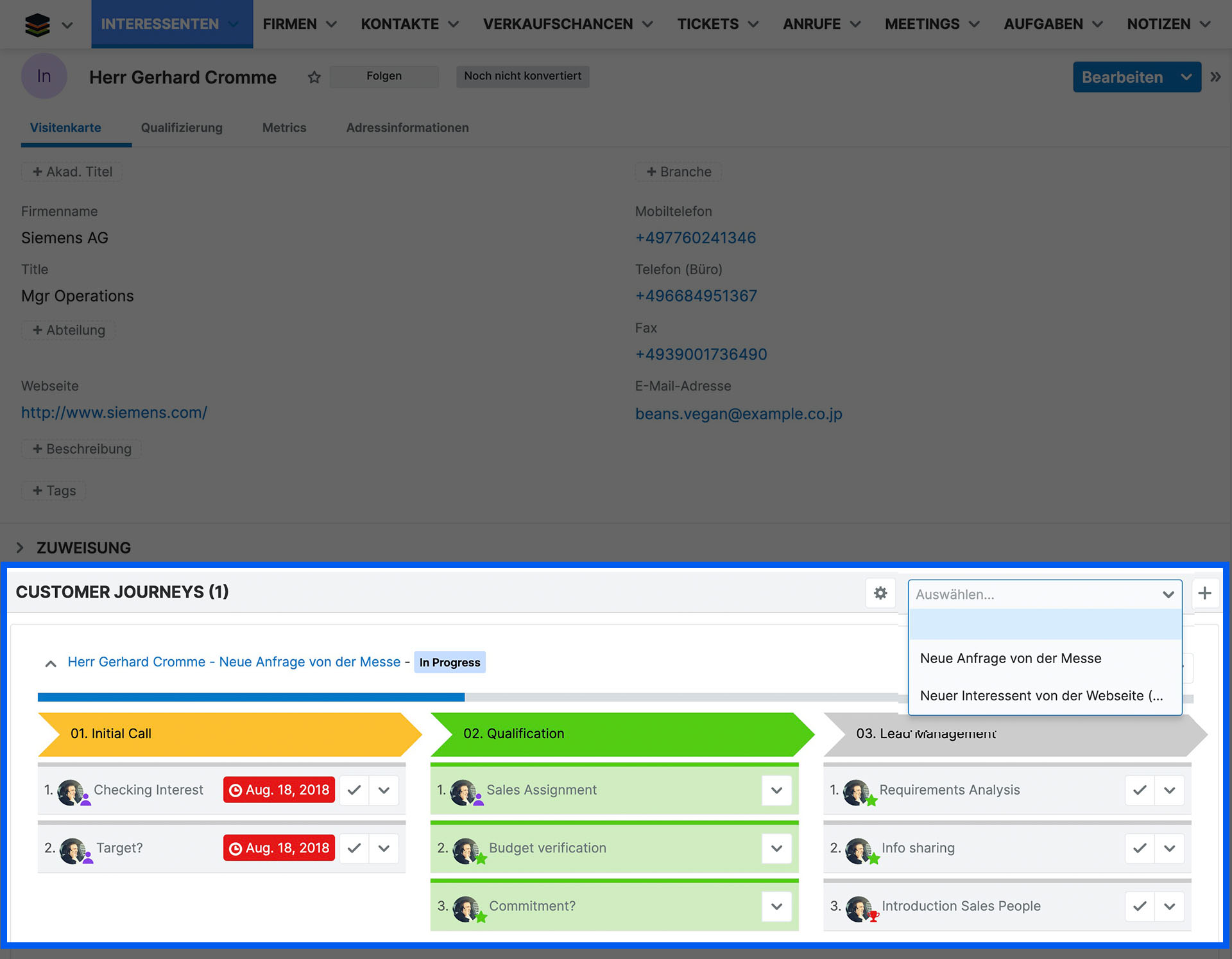Complete the Requirements Analysis activity checkmark
Screen dimensions: 1232x959
coord(1140,790)
